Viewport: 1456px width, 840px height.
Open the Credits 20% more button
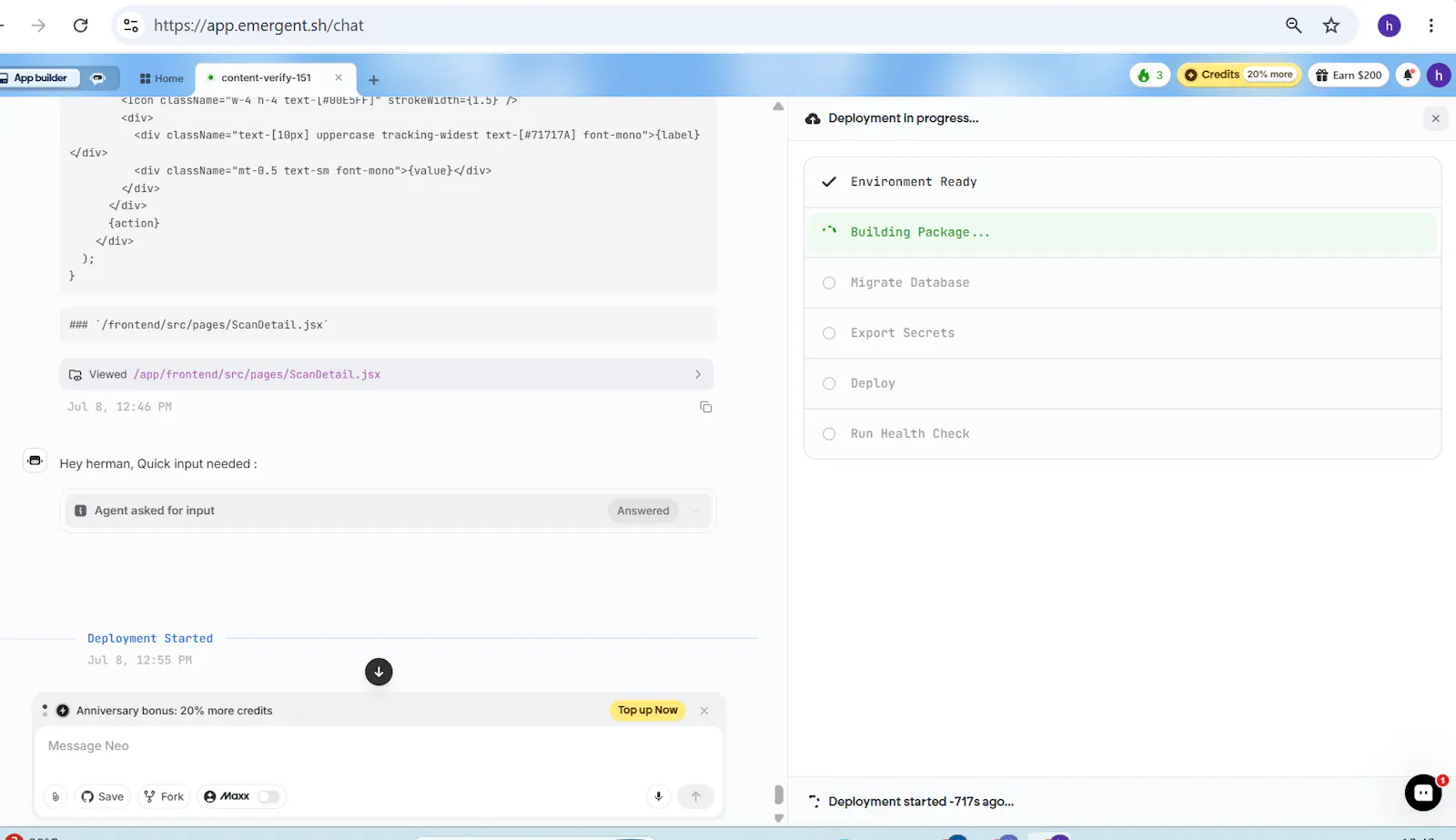1239,75
